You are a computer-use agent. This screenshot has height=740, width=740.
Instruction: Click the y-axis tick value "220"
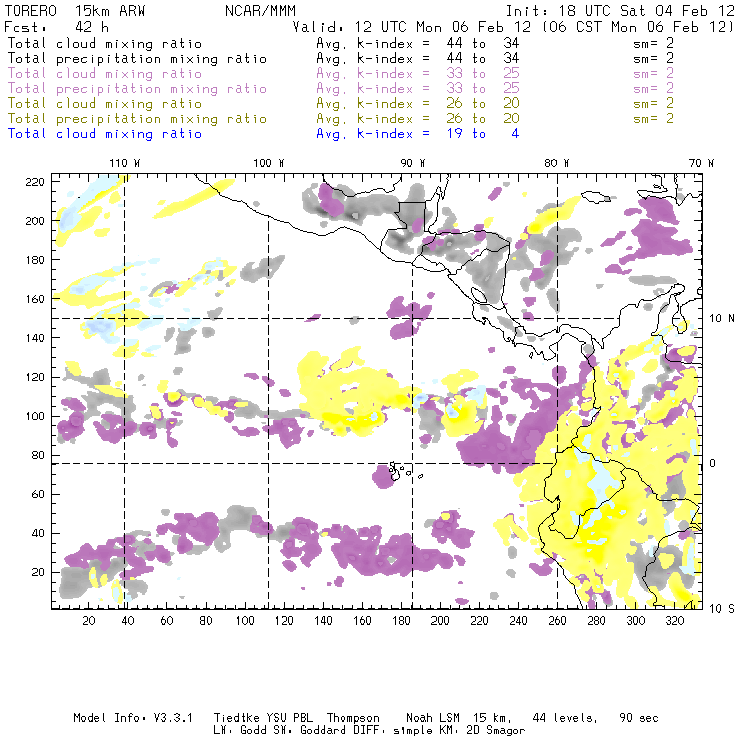coord(35,182)
